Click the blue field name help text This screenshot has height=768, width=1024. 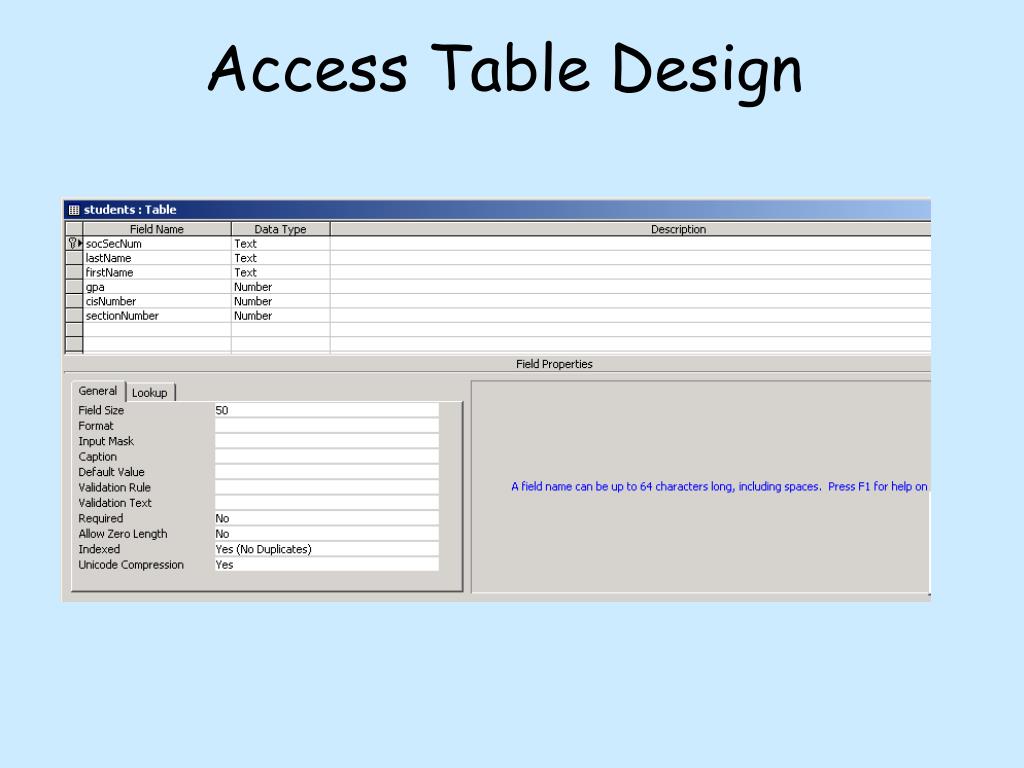tap(719, 487)
